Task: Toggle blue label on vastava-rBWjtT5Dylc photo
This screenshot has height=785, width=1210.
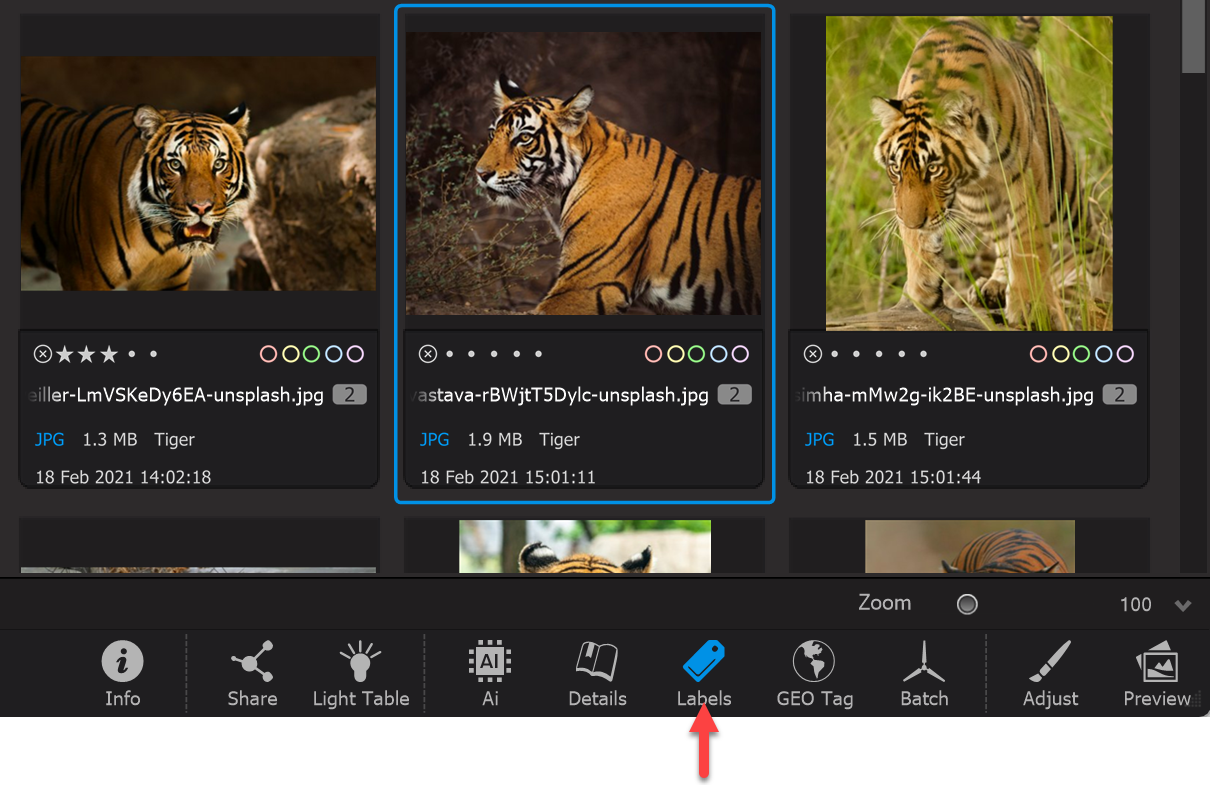Action: pyautogui.click(x=718, y=354)
